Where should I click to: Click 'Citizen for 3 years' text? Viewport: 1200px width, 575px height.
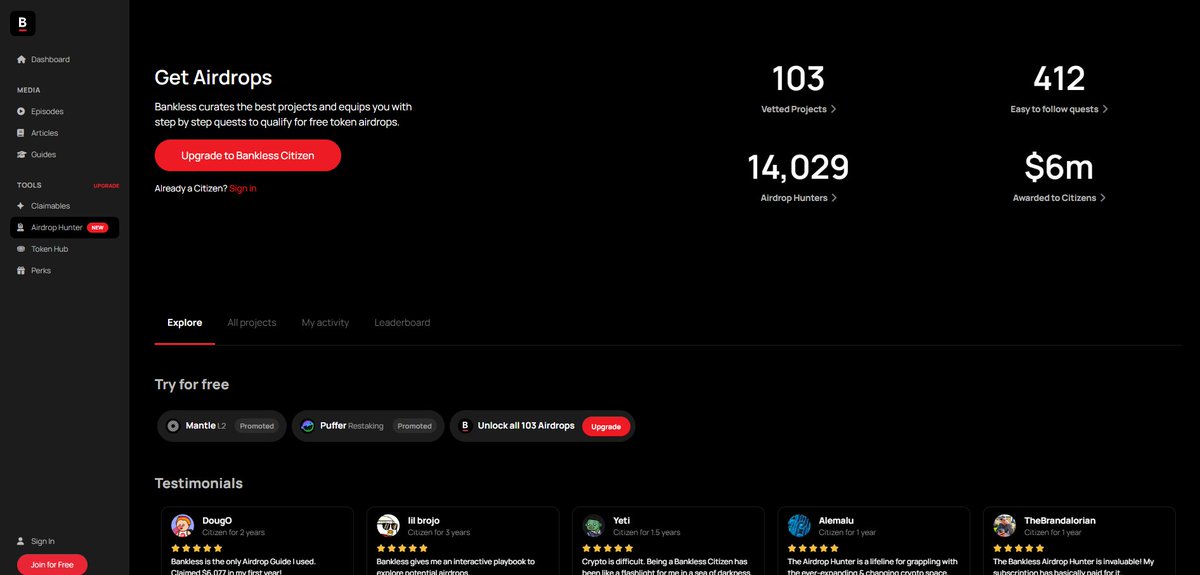(x=439, y=533)
